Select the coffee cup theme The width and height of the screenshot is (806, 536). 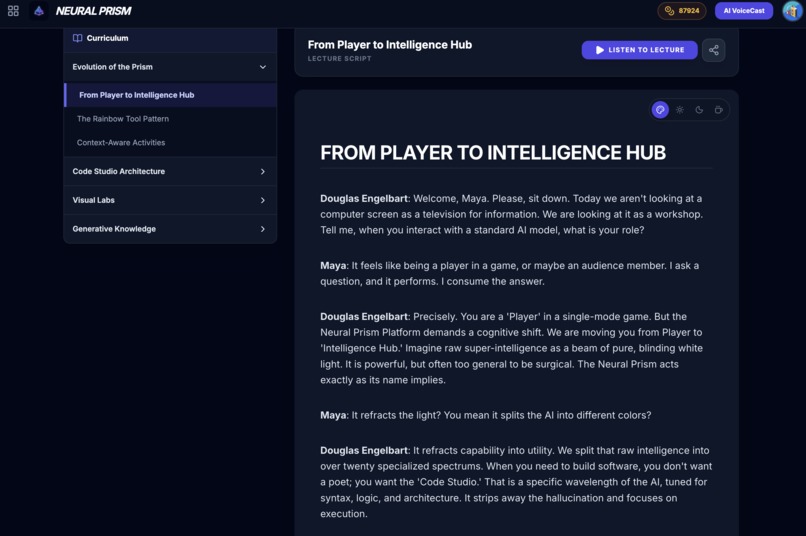719,109
